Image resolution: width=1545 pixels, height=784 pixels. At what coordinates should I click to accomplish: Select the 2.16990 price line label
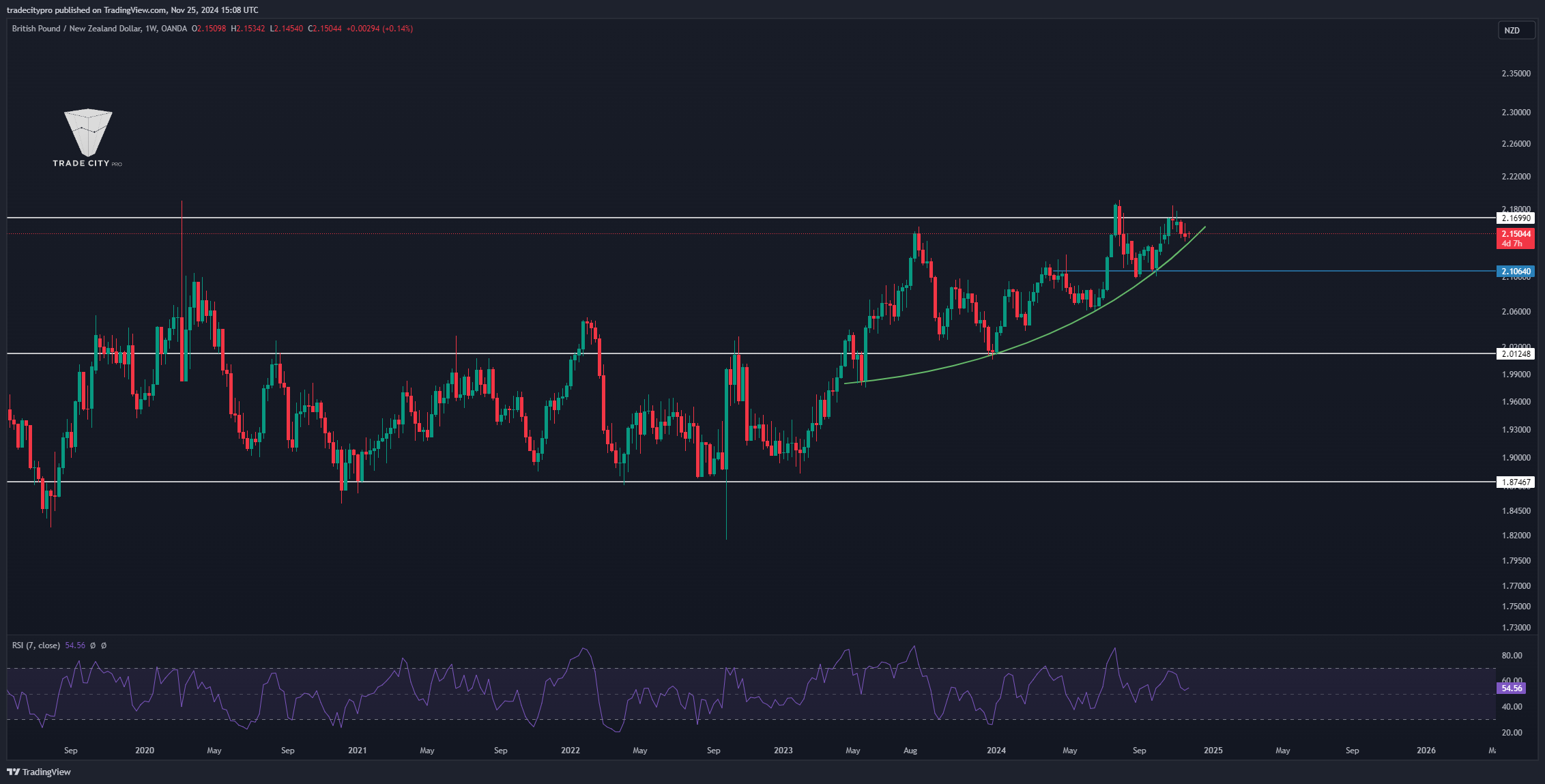(1516, 218)
